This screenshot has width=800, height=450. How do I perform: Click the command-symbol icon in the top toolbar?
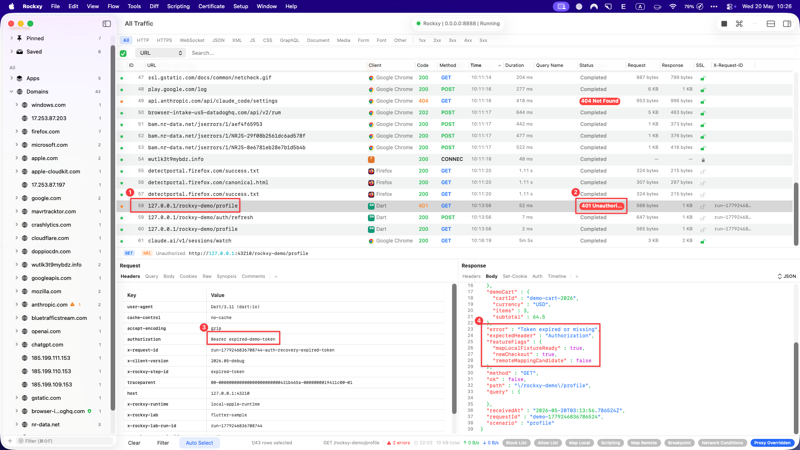(x=739, y=23)
